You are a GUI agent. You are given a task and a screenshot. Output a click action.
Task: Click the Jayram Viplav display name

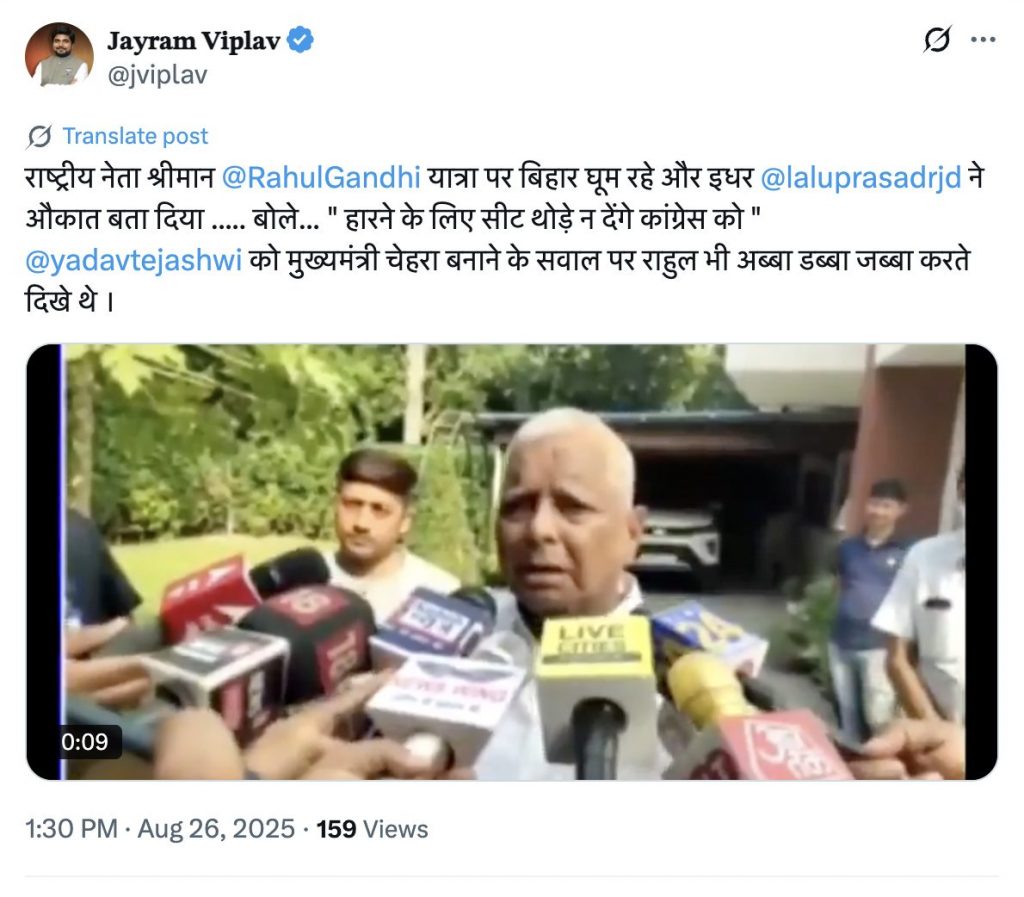(x=193, y=40)
